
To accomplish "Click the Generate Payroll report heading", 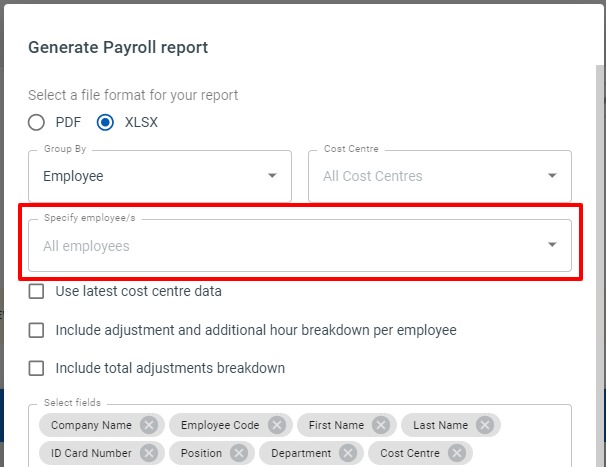I will point(118,48).
